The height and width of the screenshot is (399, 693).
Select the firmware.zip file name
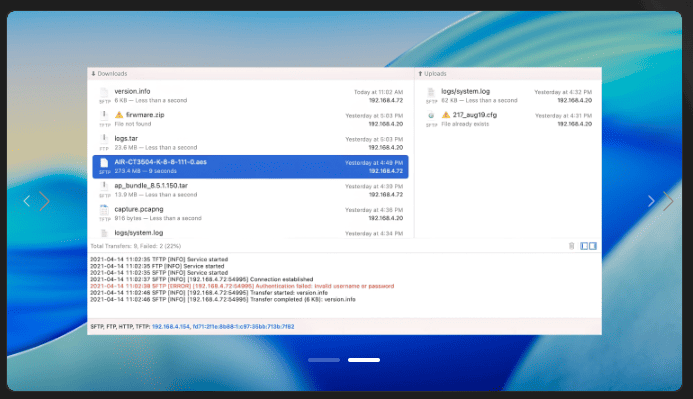pos(145,115)
